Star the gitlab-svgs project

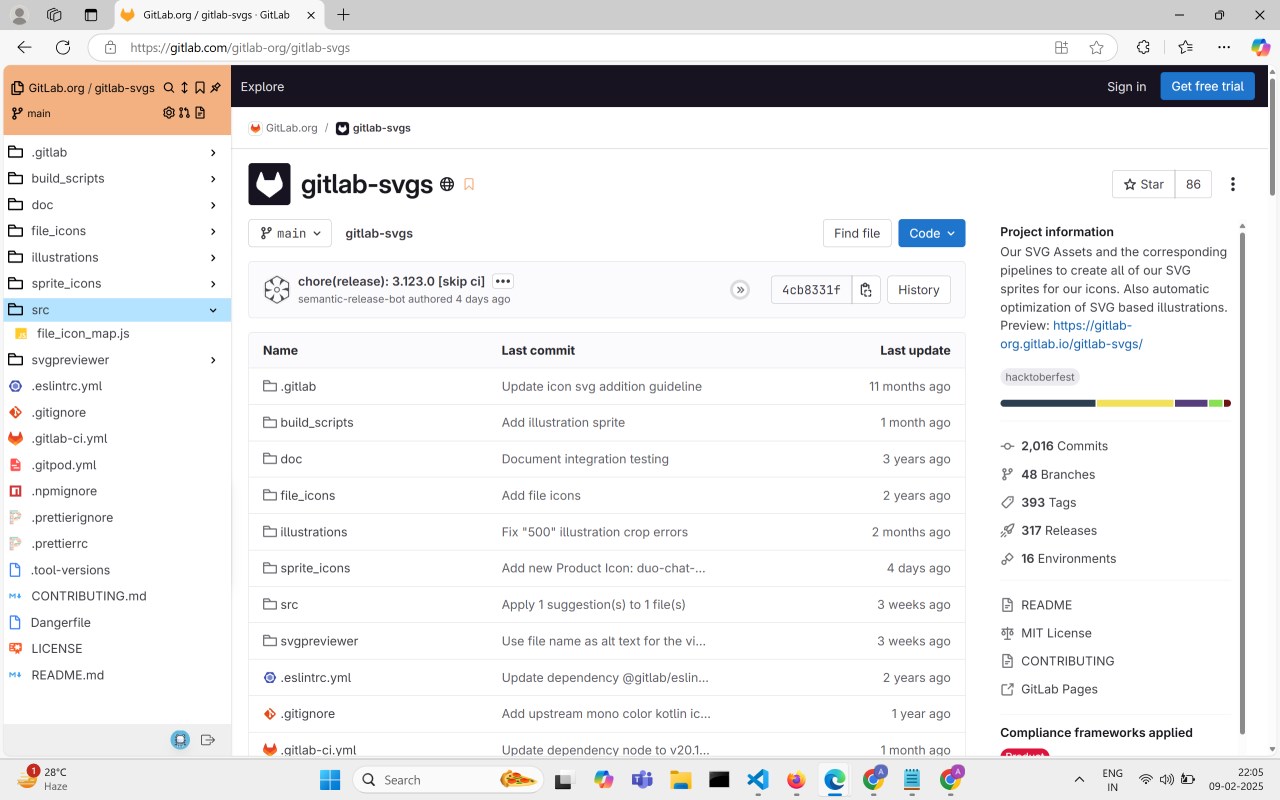[1143, 184]
